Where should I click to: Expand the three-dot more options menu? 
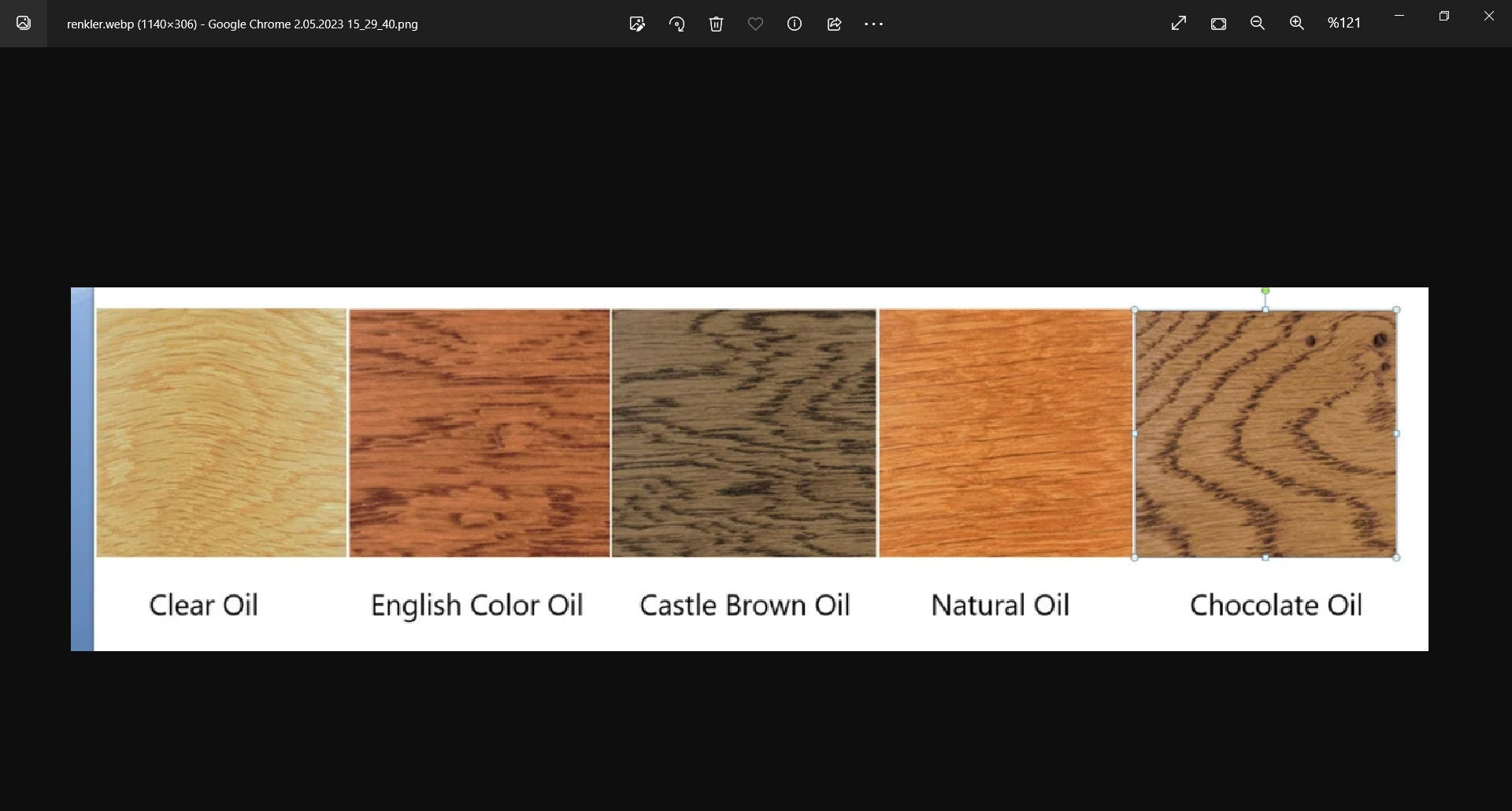[873, 24]
